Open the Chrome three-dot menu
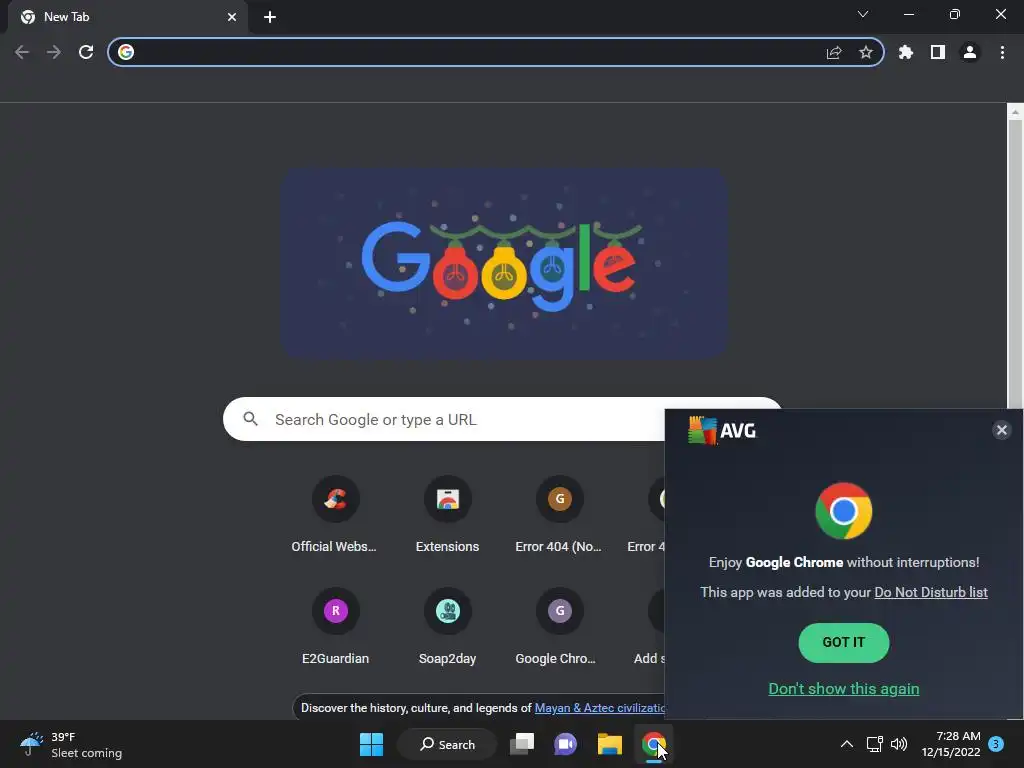The height and width of the screenshot is (768, 1024). click(x=1002, y=52)
